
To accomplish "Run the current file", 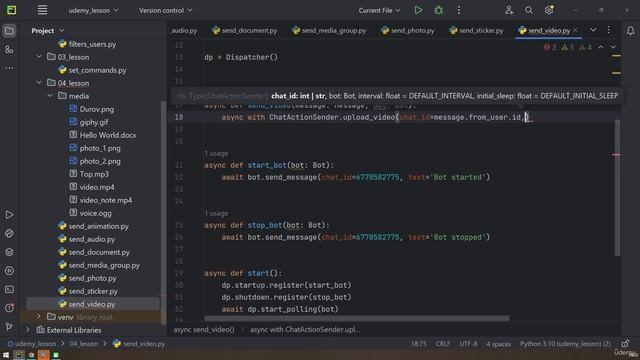I will [418, 10].
